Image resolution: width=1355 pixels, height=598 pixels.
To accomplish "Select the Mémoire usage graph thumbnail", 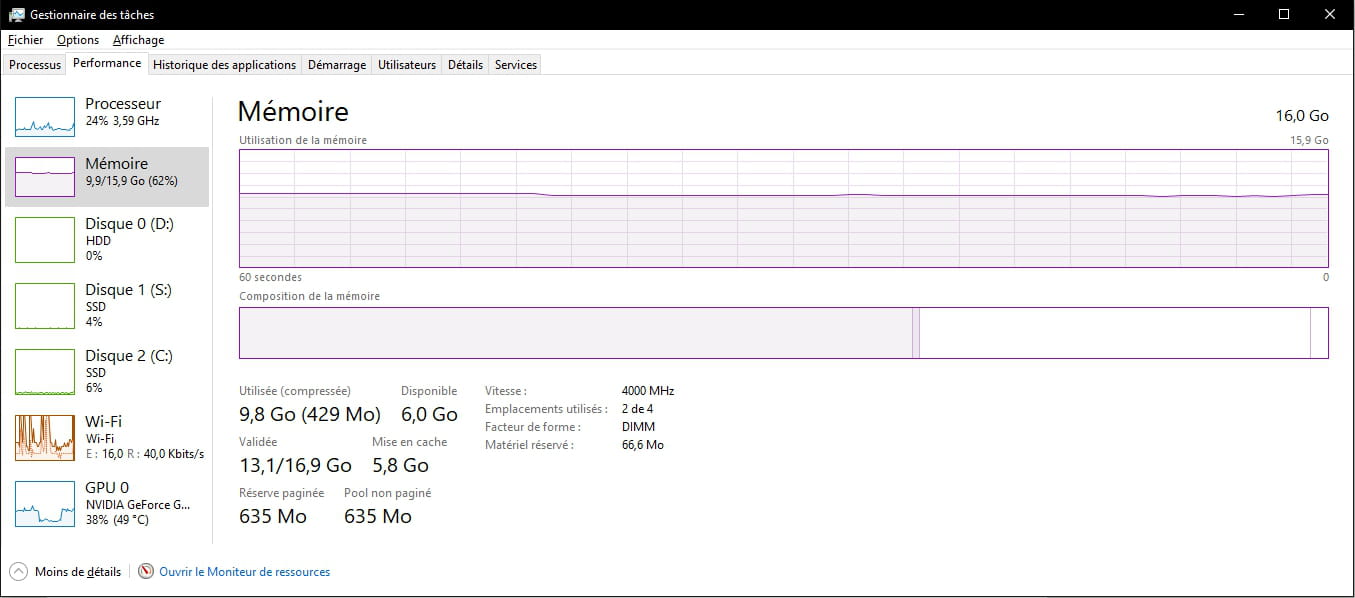I will (x=45, y=177).
